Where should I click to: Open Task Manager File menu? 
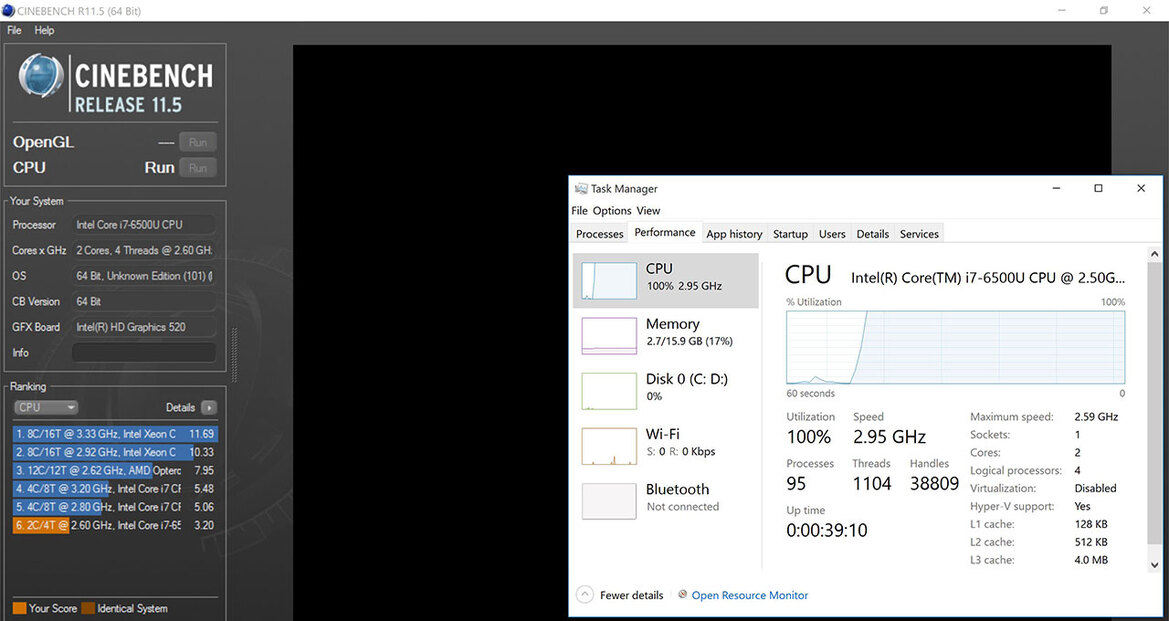[579, 211]
